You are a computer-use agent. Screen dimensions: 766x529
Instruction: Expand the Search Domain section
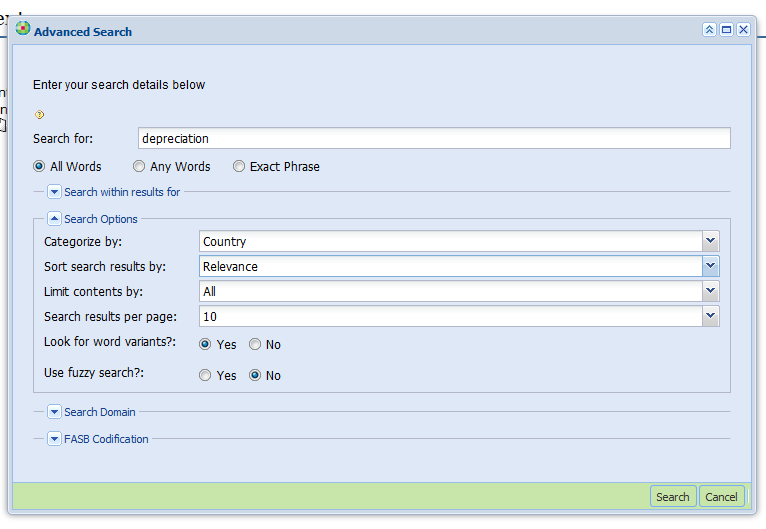[54, 412]
